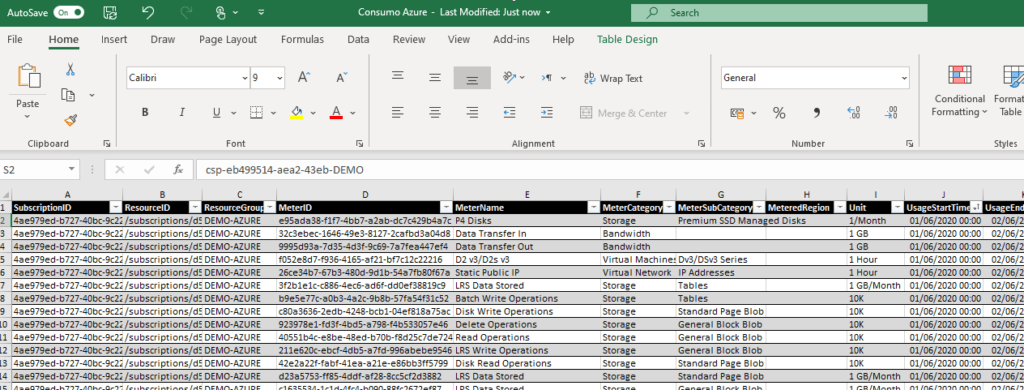Image resolution: width=1024 pixels, height=390 pixels.
Task: Click Middle Align icon
Action: click(x=435, y=78)
